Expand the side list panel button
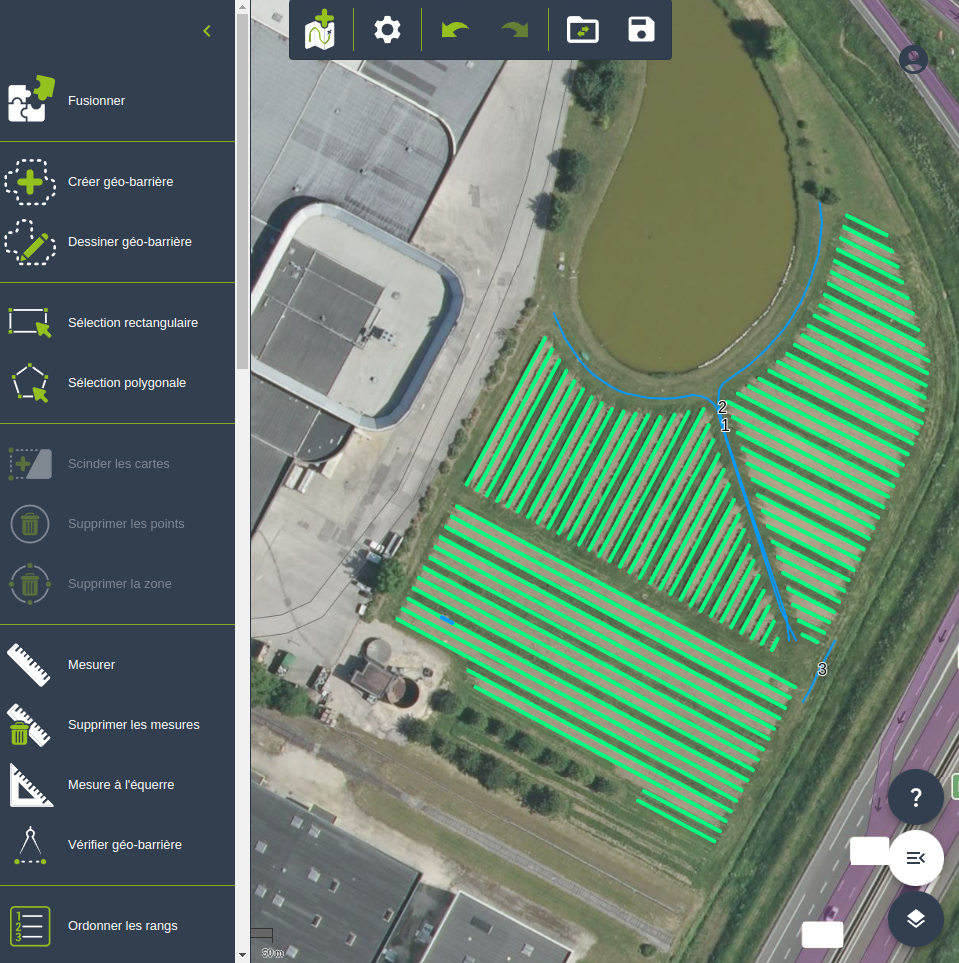959x963 pixels. (x=915, y=858)
